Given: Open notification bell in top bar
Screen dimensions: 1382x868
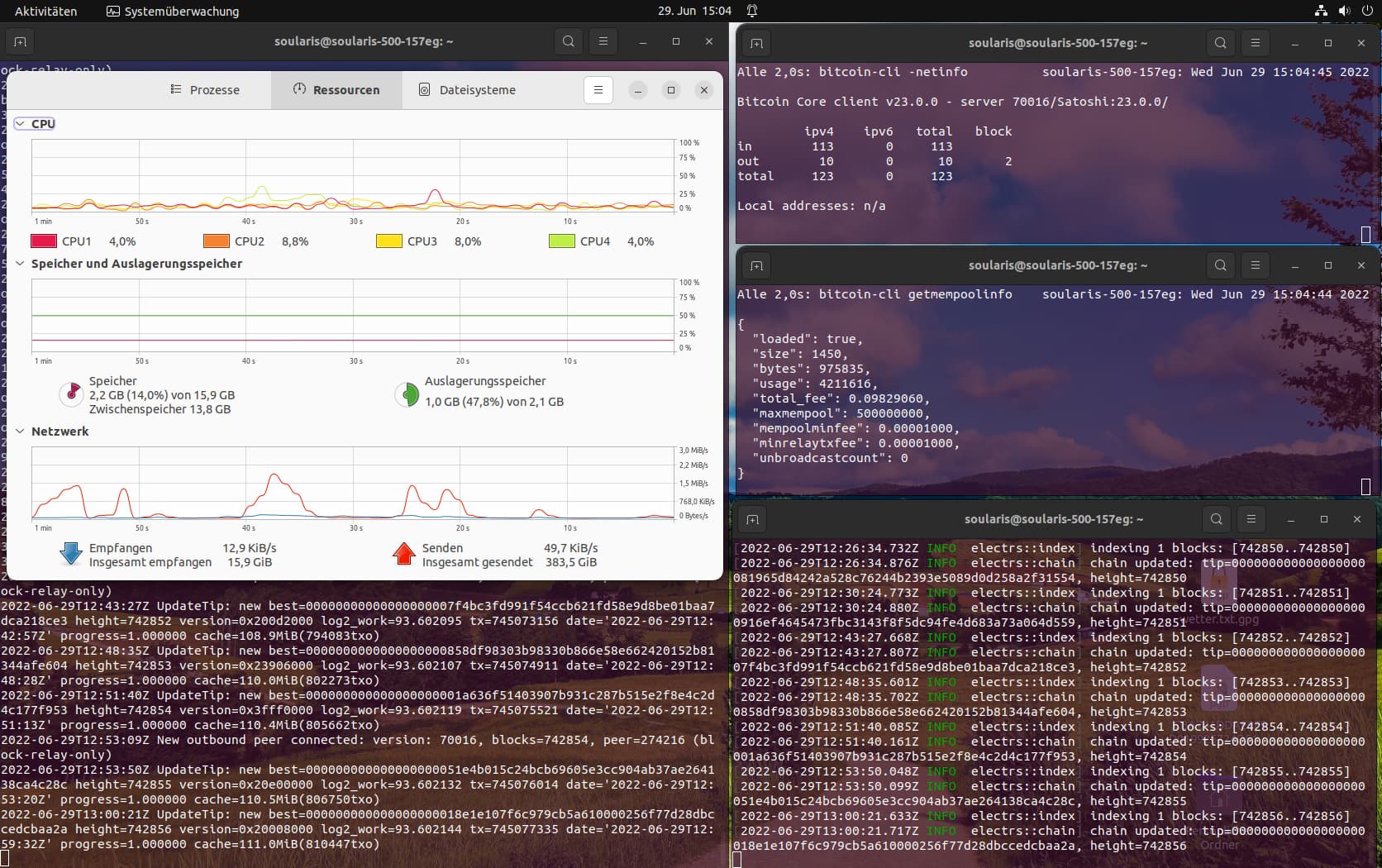Looking at the screenshot, I should click(752, 11).
